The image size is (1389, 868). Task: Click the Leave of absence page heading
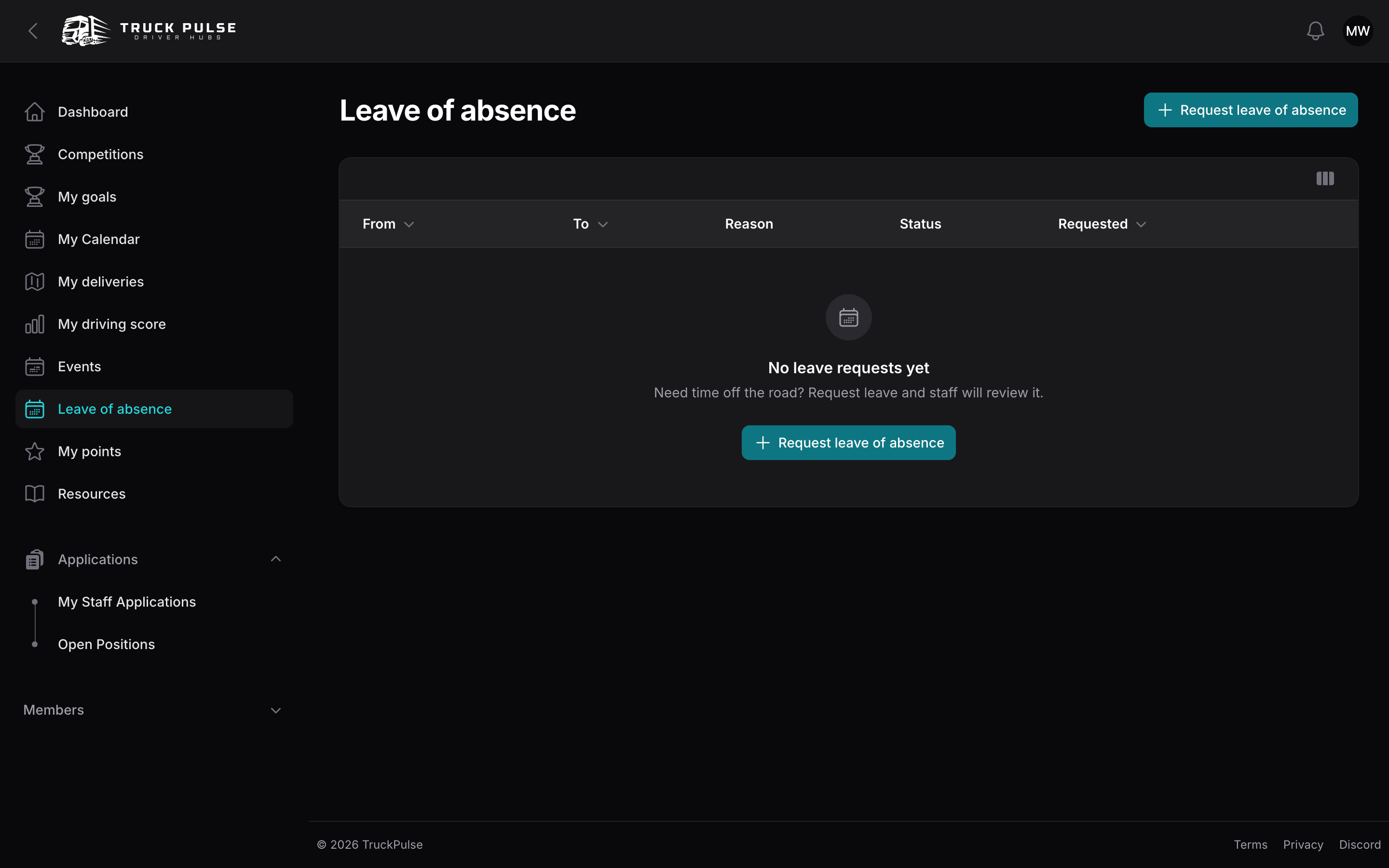coord(457,110)
